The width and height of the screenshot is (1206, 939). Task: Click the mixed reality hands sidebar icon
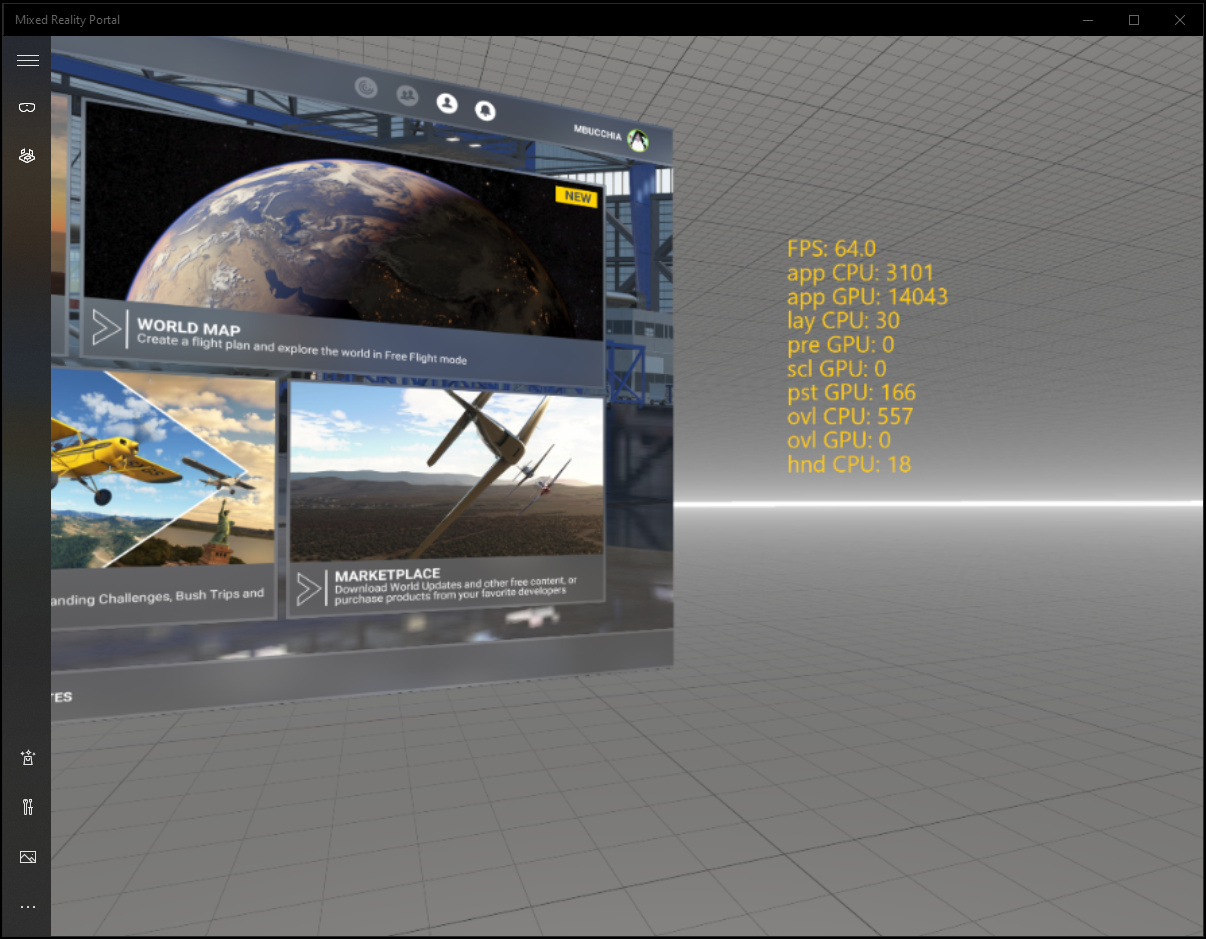27,156
